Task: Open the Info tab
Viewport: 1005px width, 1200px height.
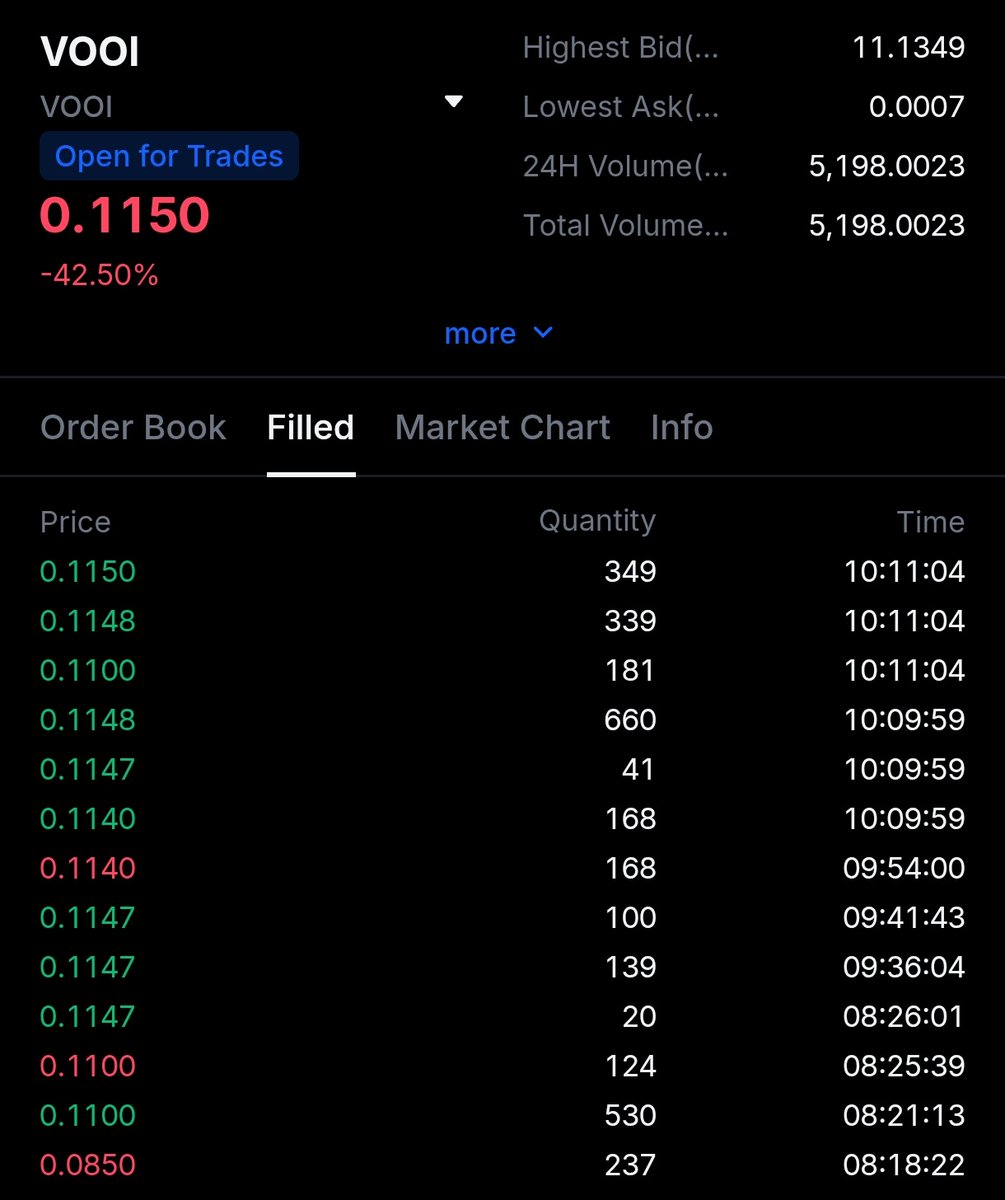Action: click(681, 427)
